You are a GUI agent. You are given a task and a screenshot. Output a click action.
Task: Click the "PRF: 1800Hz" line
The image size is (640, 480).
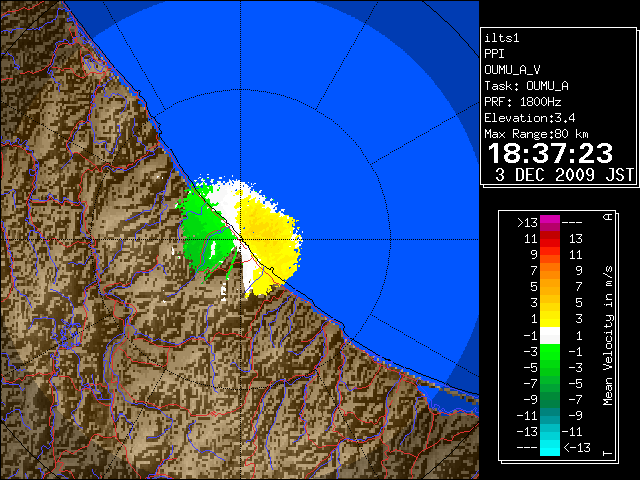(523, 102)
